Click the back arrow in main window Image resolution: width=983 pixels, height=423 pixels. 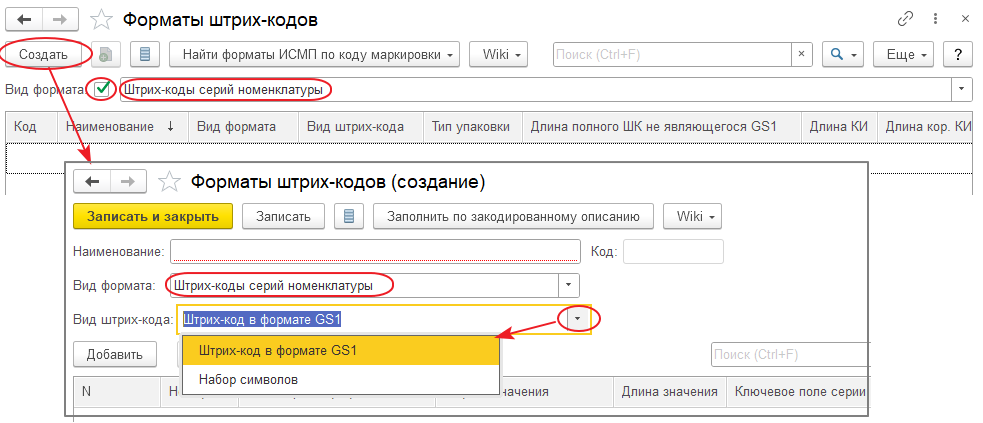tap(23, 19)
